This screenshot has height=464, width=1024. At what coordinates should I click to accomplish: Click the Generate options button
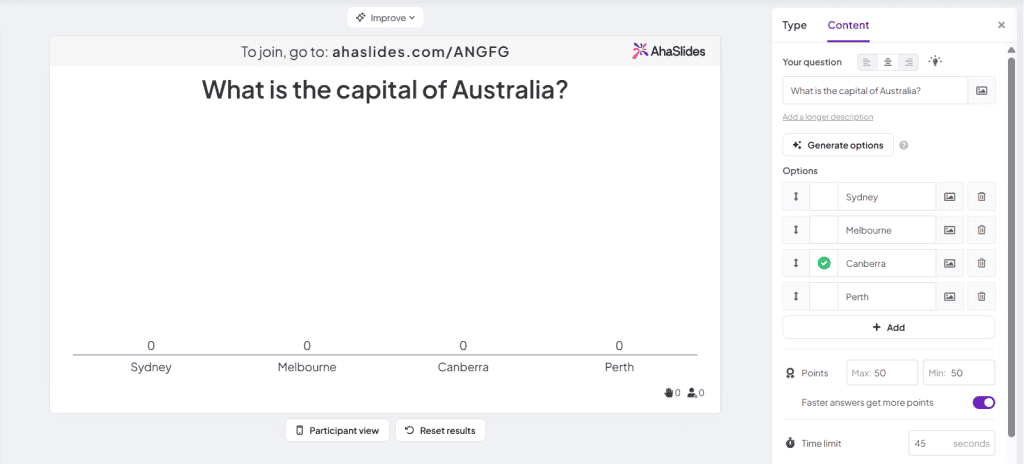838,145
